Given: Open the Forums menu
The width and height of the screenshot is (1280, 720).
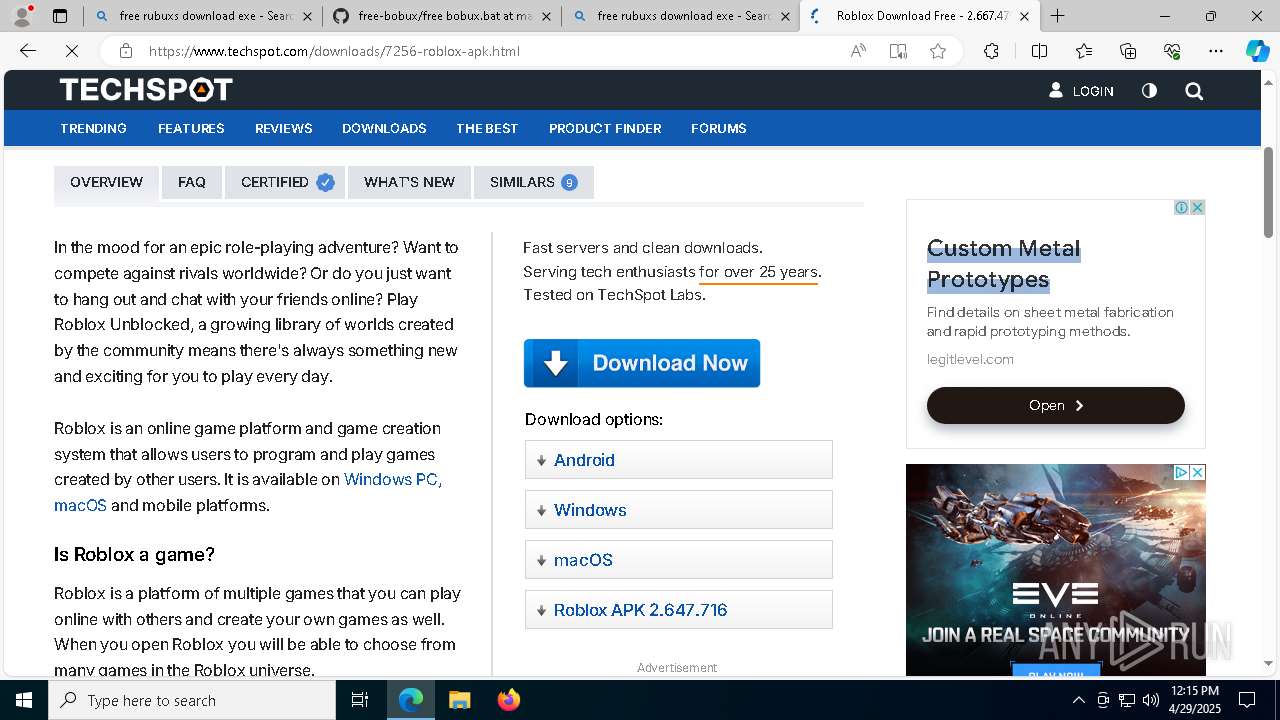Looking at the screenshot, I should [718, 128].
